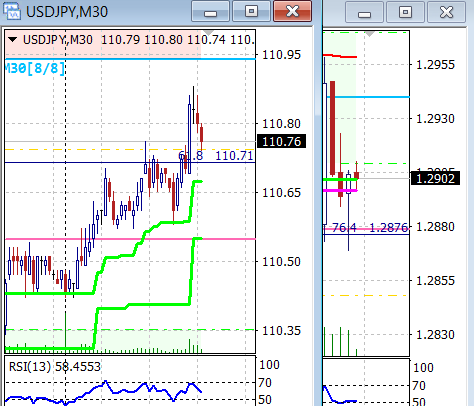Viewport: 474px width, 406px height.
Task: Maximize the second chart window on right
Action: pyautogui.click(x=405, y=12)
